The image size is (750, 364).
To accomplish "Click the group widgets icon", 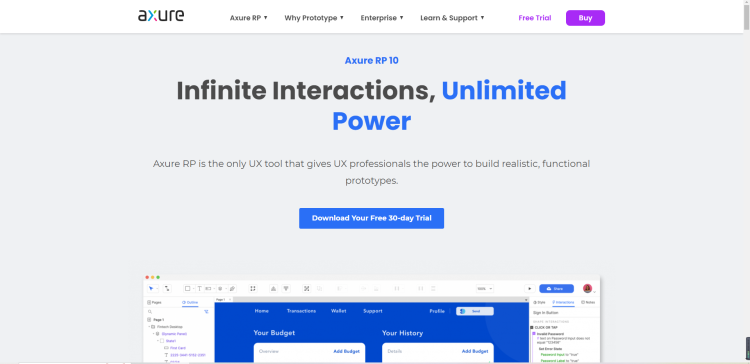I will coord(307,288).
